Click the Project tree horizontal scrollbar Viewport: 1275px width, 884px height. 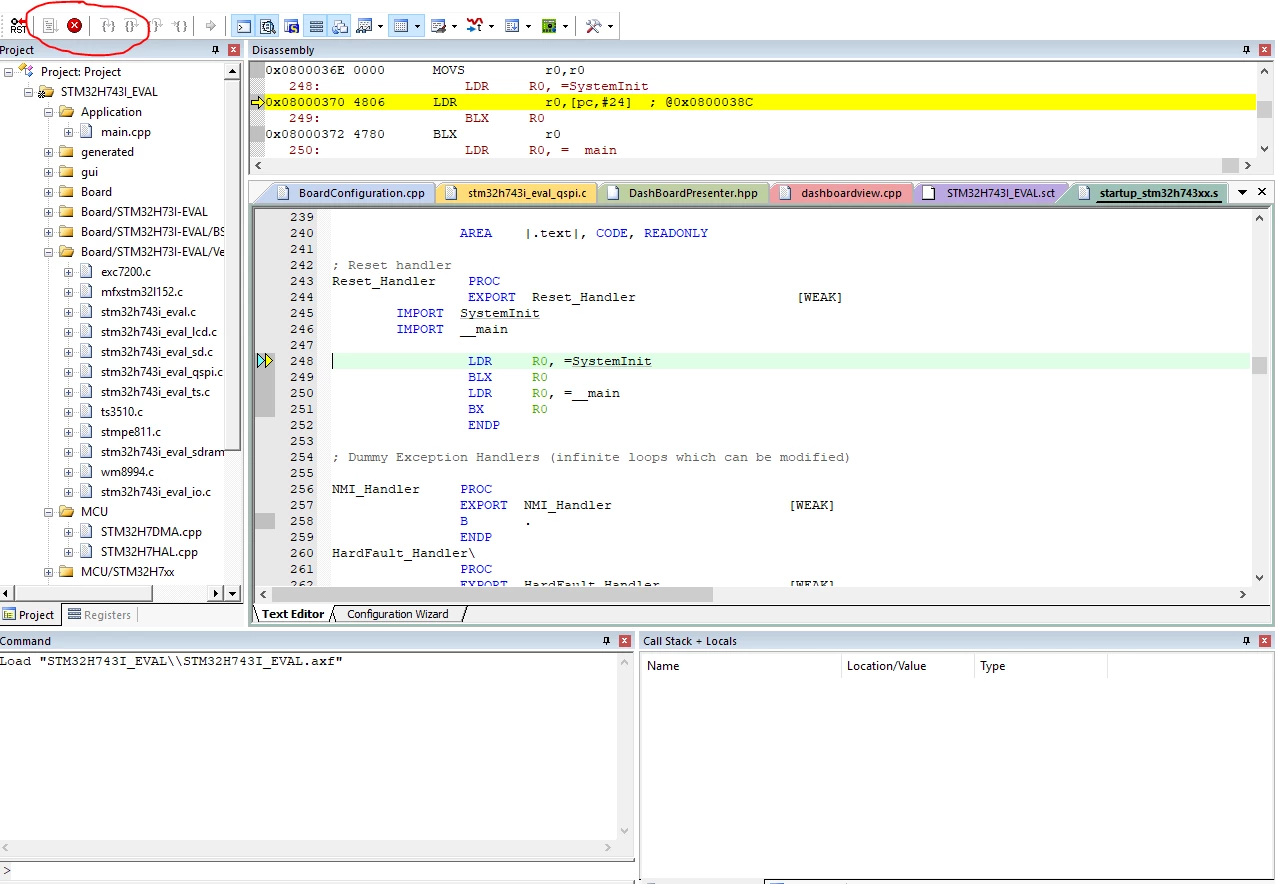(111, 593)
